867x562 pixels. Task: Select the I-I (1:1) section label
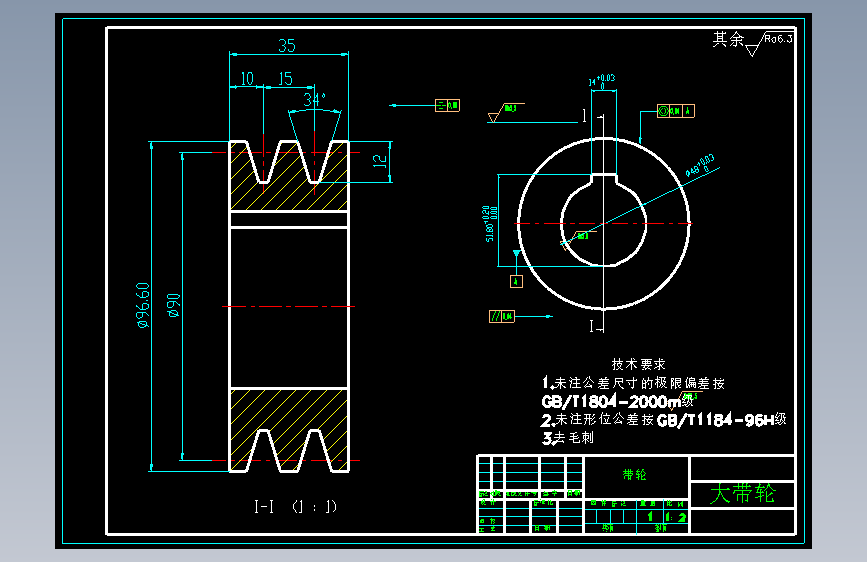pyautogui.click(x=295, y=506)
